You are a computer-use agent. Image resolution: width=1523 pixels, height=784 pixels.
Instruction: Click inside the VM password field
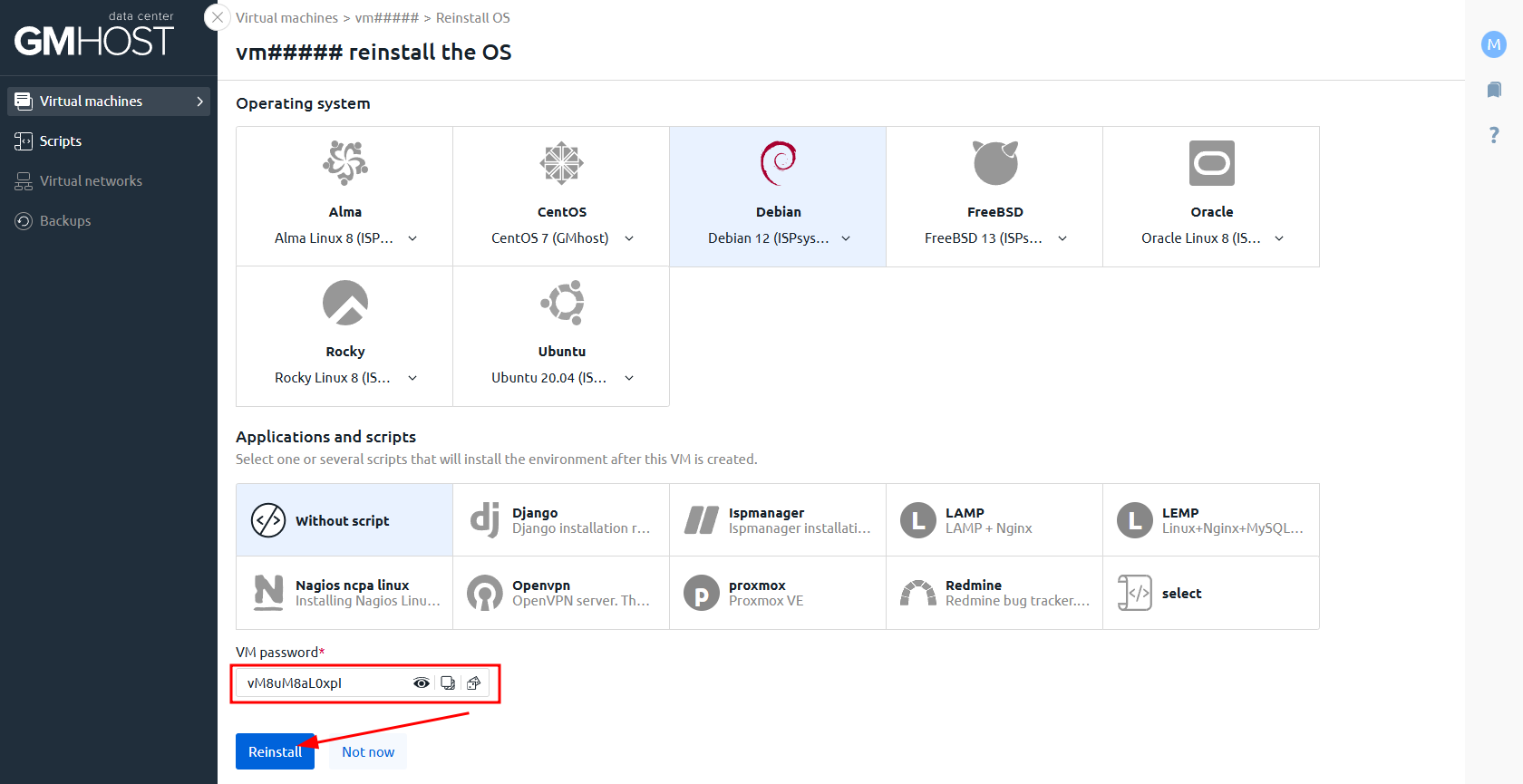click(322, 683)
